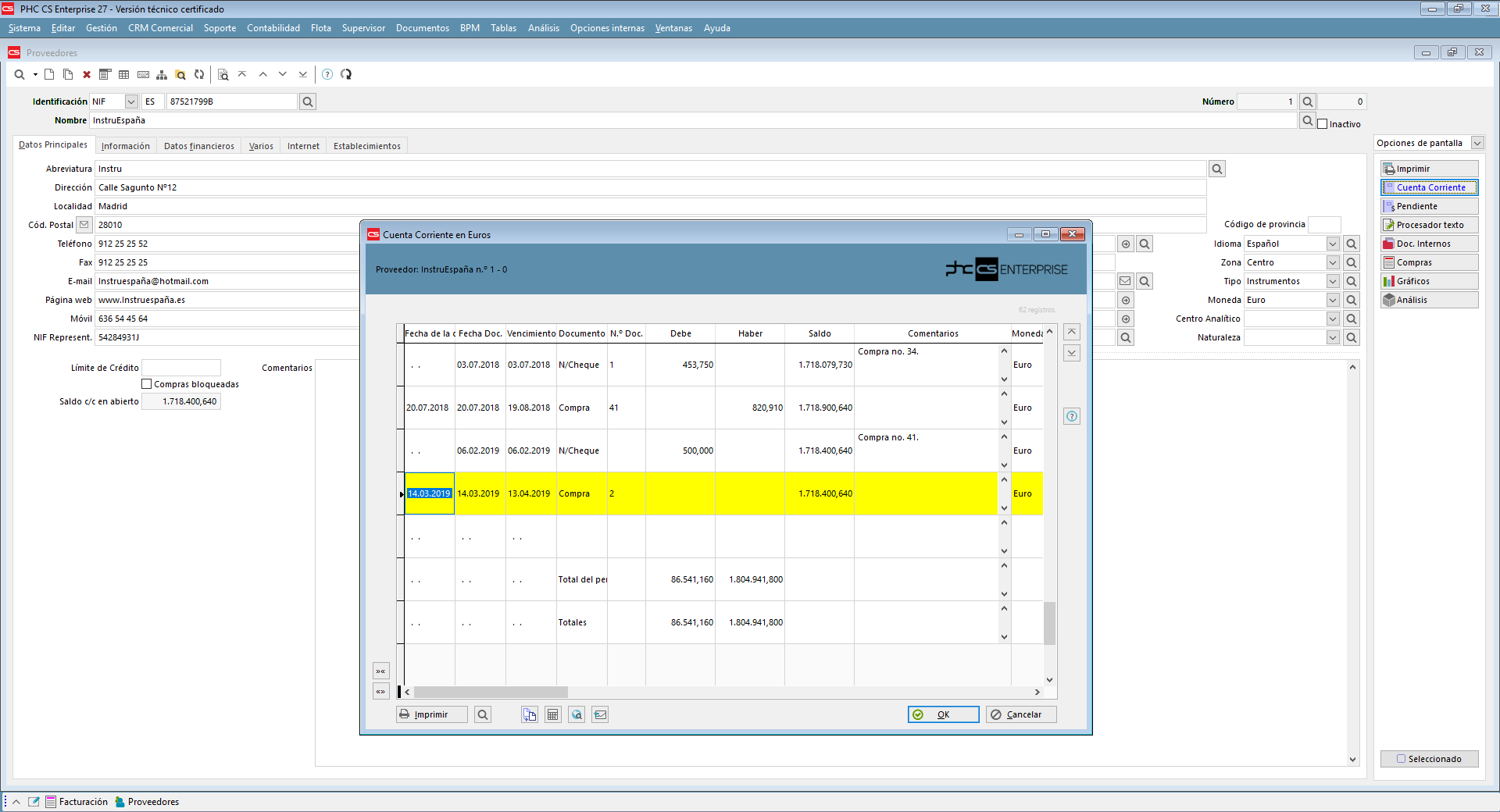Toggle the Inactivo checkbox
Image resolution: width=1500 pixels, height=812 pixels.
click(1323, 124)
